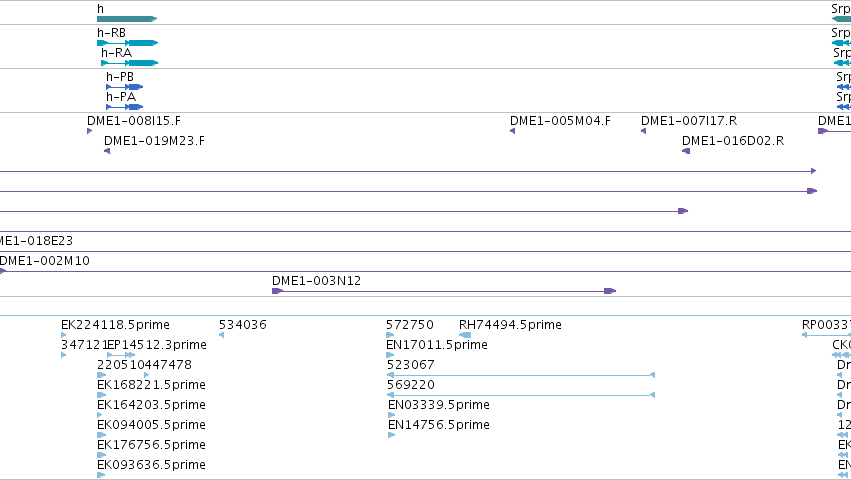Select the DME1-008I15.F arrow marker

pyautogui.click(x=90, y=131)
